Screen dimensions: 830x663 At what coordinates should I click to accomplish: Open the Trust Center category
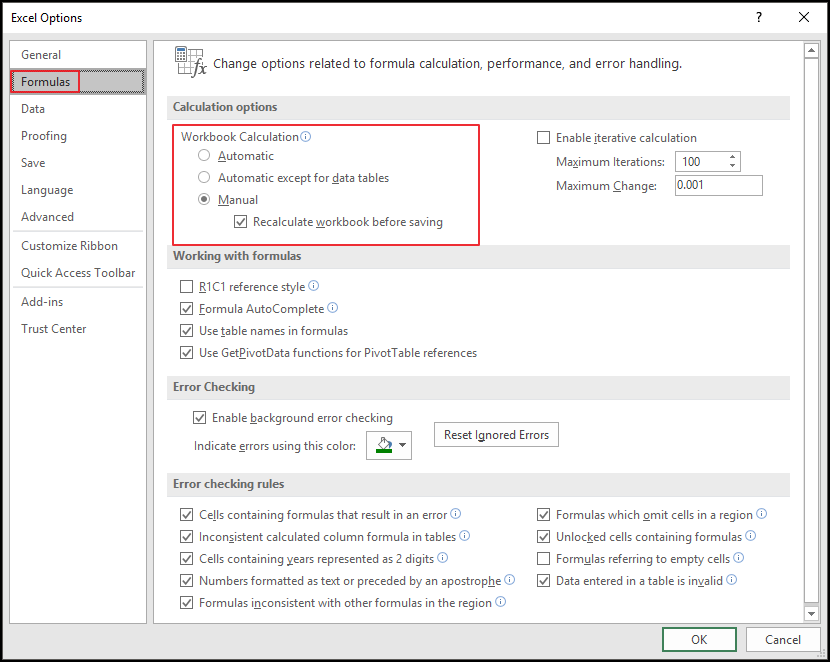point(78,329)
